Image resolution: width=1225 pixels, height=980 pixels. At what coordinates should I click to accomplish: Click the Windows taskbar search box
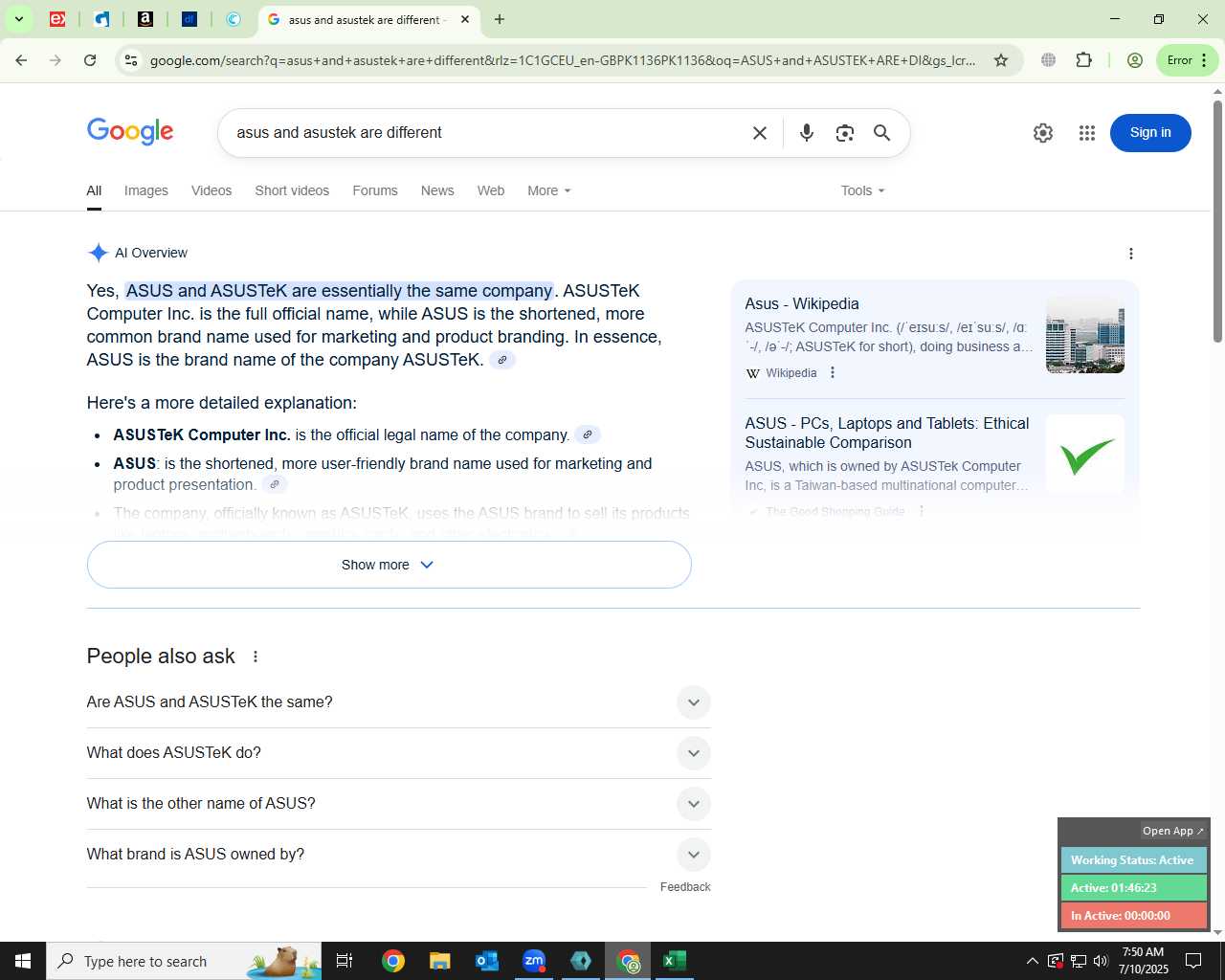tap(184, 961)
